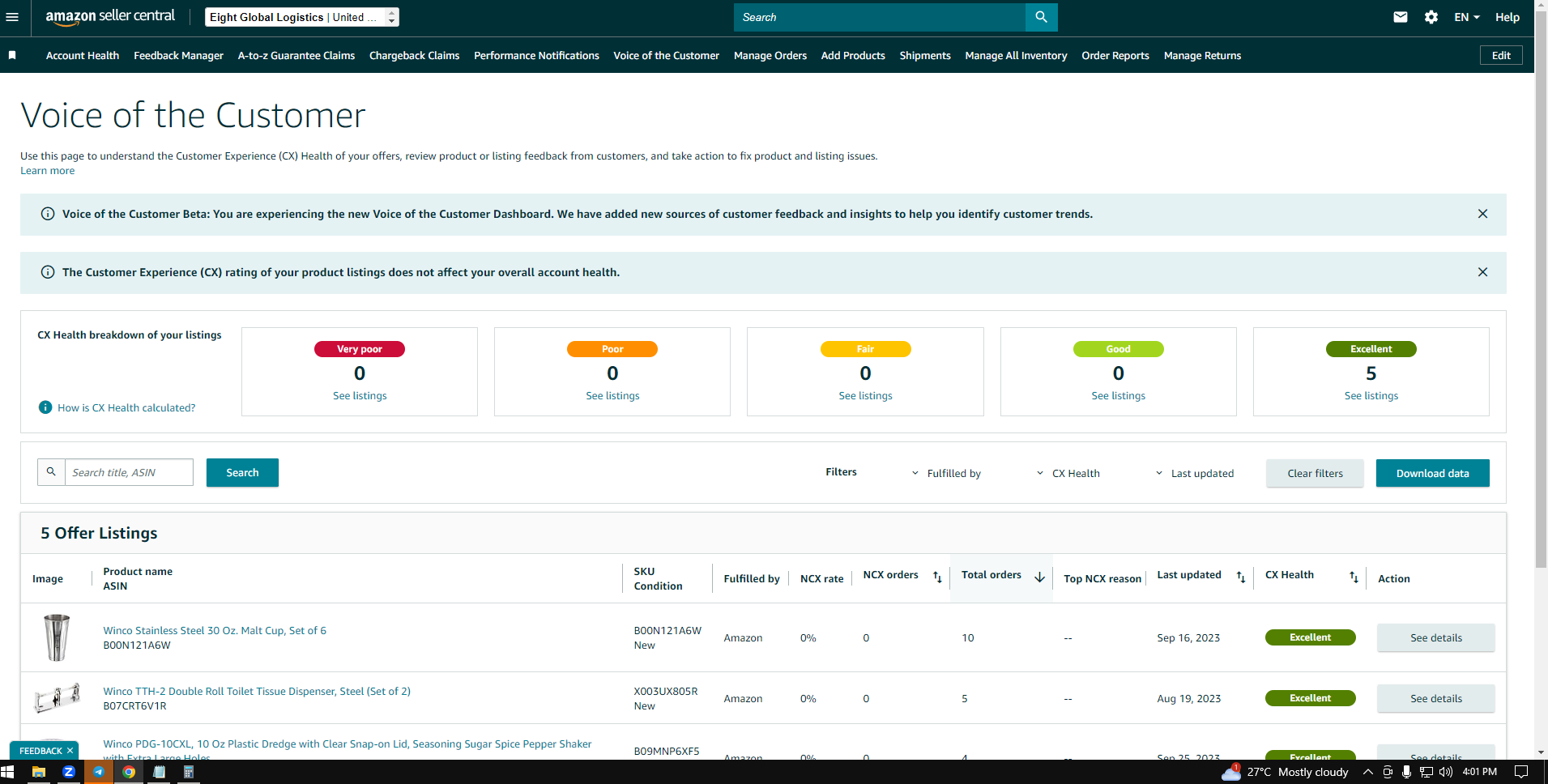Click the Learn more link
This screenshot has height=784, width=1548.
tap(48, 171)
